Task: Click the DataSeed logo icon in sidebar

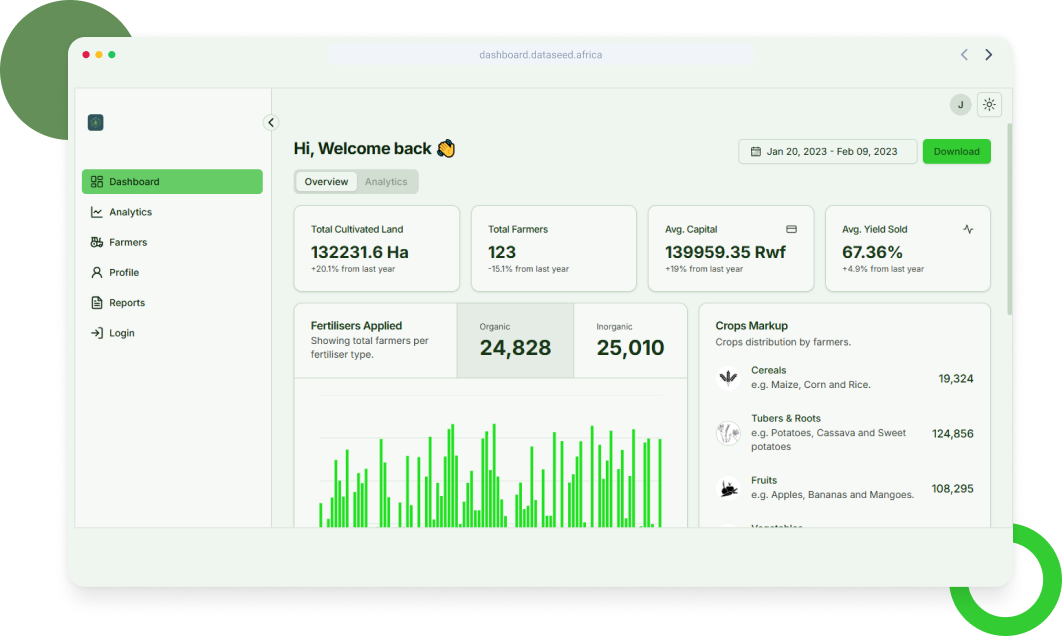Action: pos(96,123)
